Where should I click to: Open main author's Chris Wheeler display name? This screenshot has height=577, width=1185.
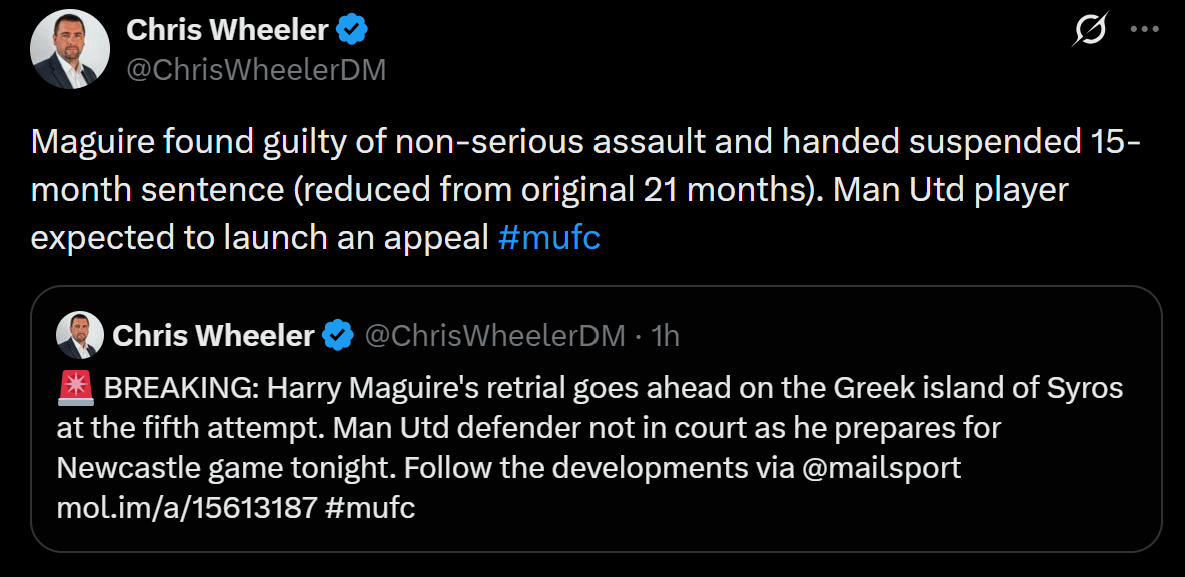pyautogui.click(x=227, y=31)
